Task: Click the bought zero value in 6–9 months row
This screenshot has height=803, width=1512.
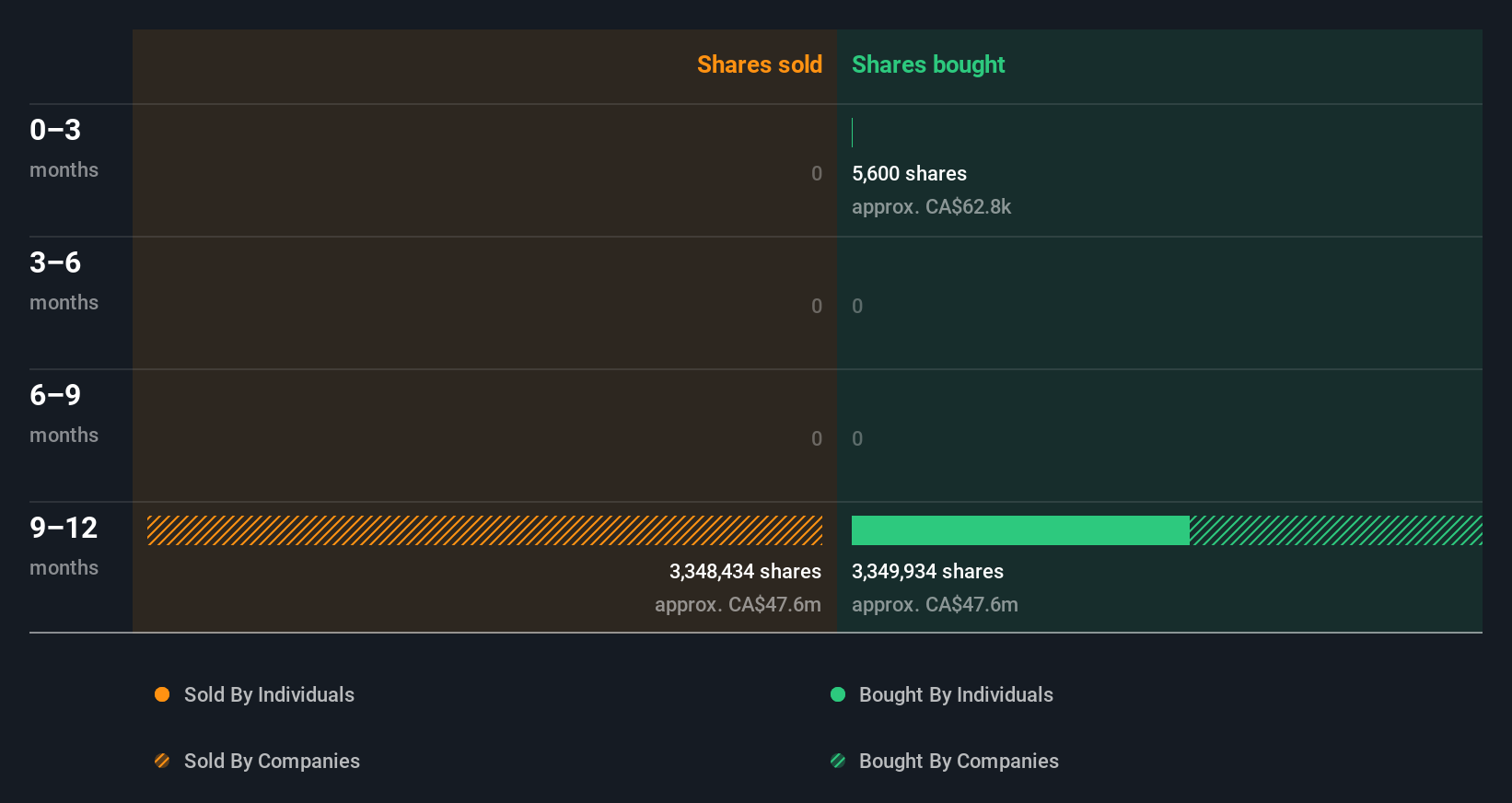Action: coord(857,438)
